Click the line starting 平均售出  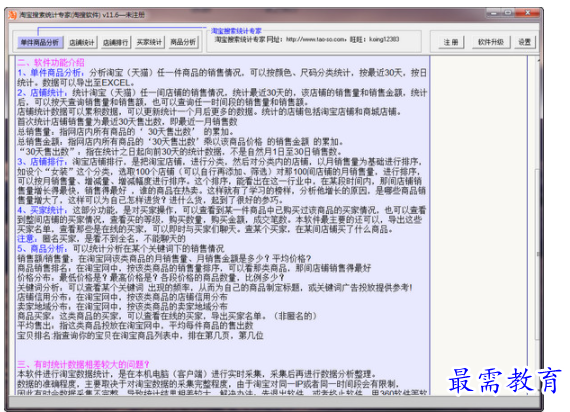135,325
